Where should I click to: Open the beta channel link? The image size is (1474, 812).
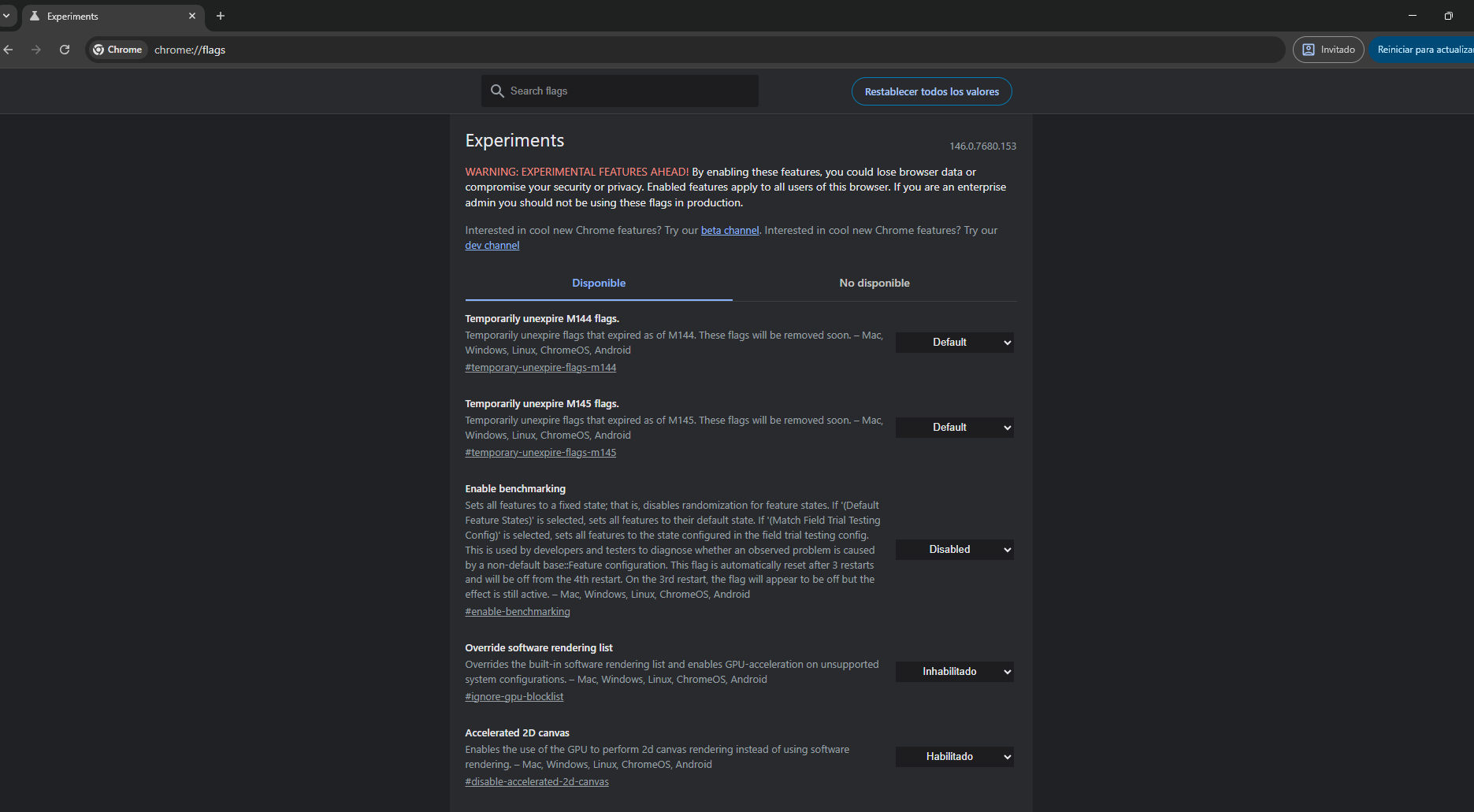730,231
